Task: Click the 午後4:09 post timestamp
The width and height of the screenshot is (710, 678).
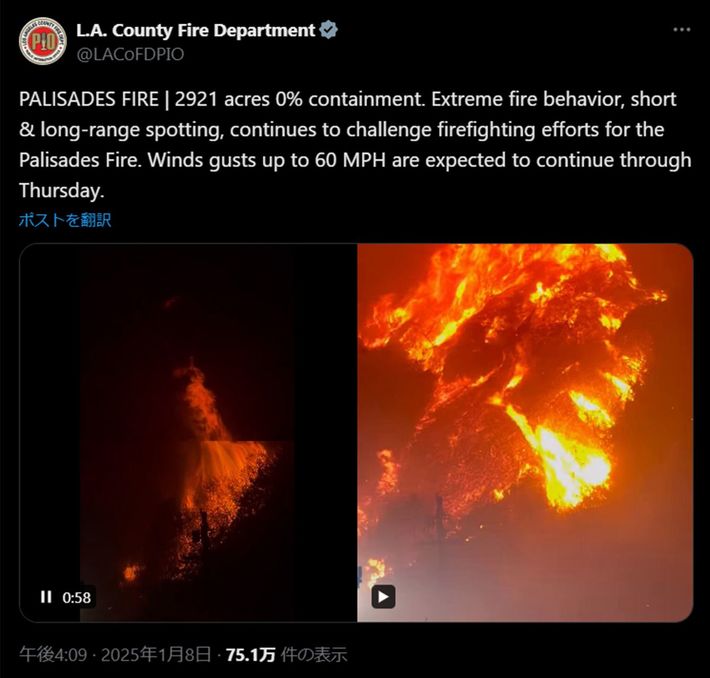Action: (53, 654)
